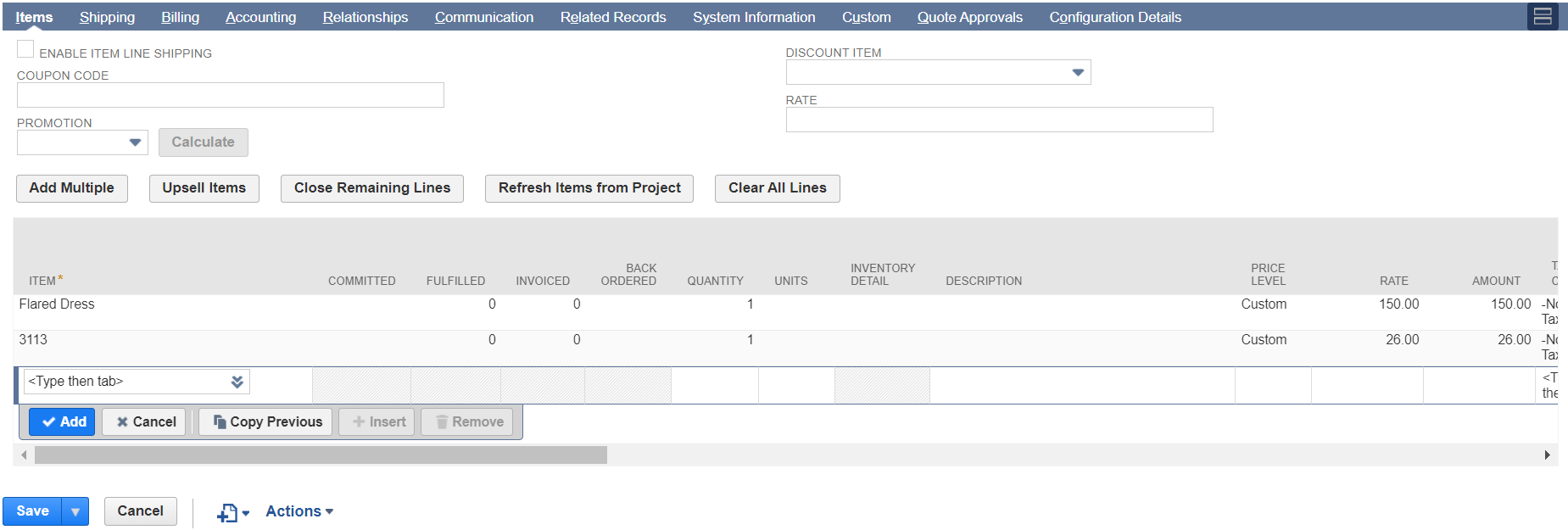1568x530 pixels.
Task: Open the Save button dropdown arrow
Action: (75, 511)
